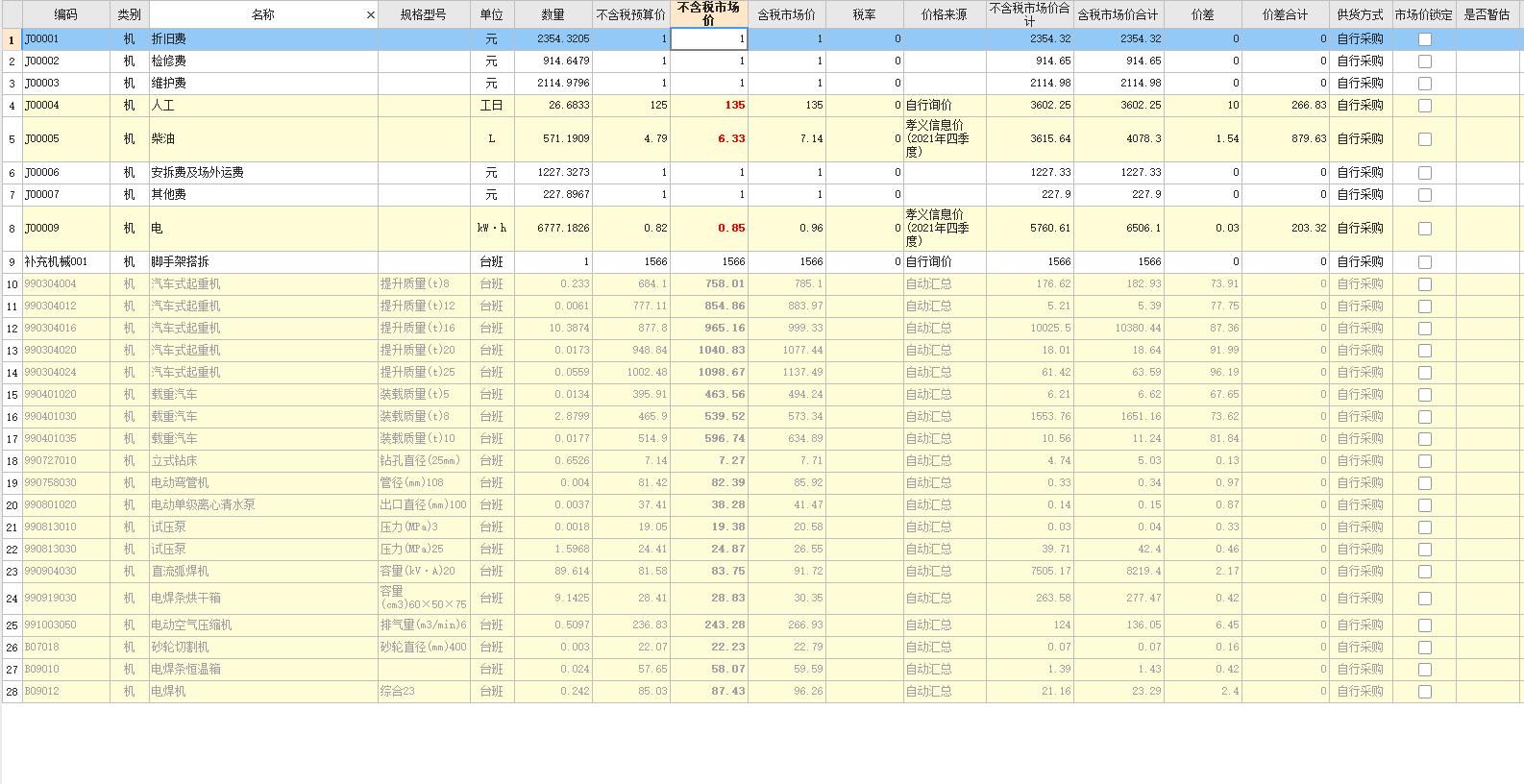Click the 电动单级离心清水泵 name cell
This screenshot has width=1524, height=784.
coord(263,505)
